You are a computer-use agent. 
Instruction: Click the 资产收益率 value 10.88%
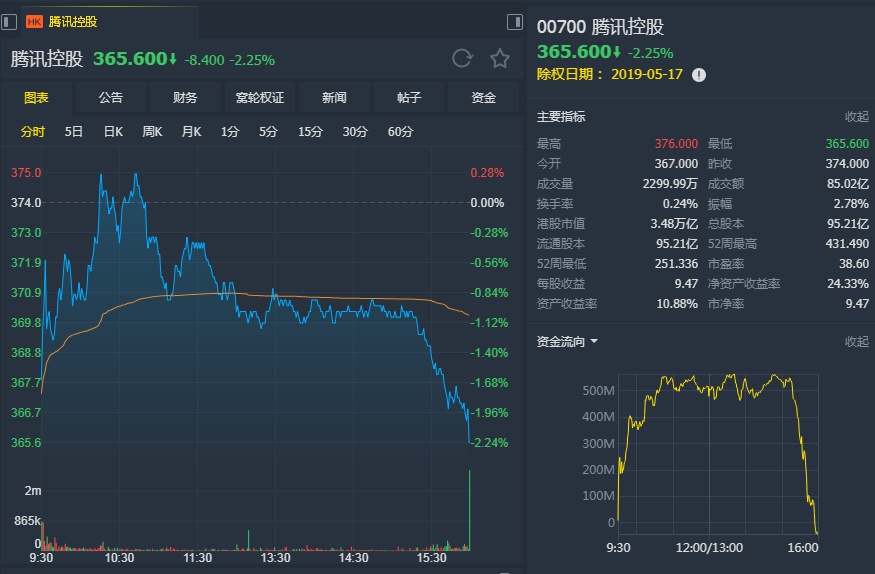point(677,303)
